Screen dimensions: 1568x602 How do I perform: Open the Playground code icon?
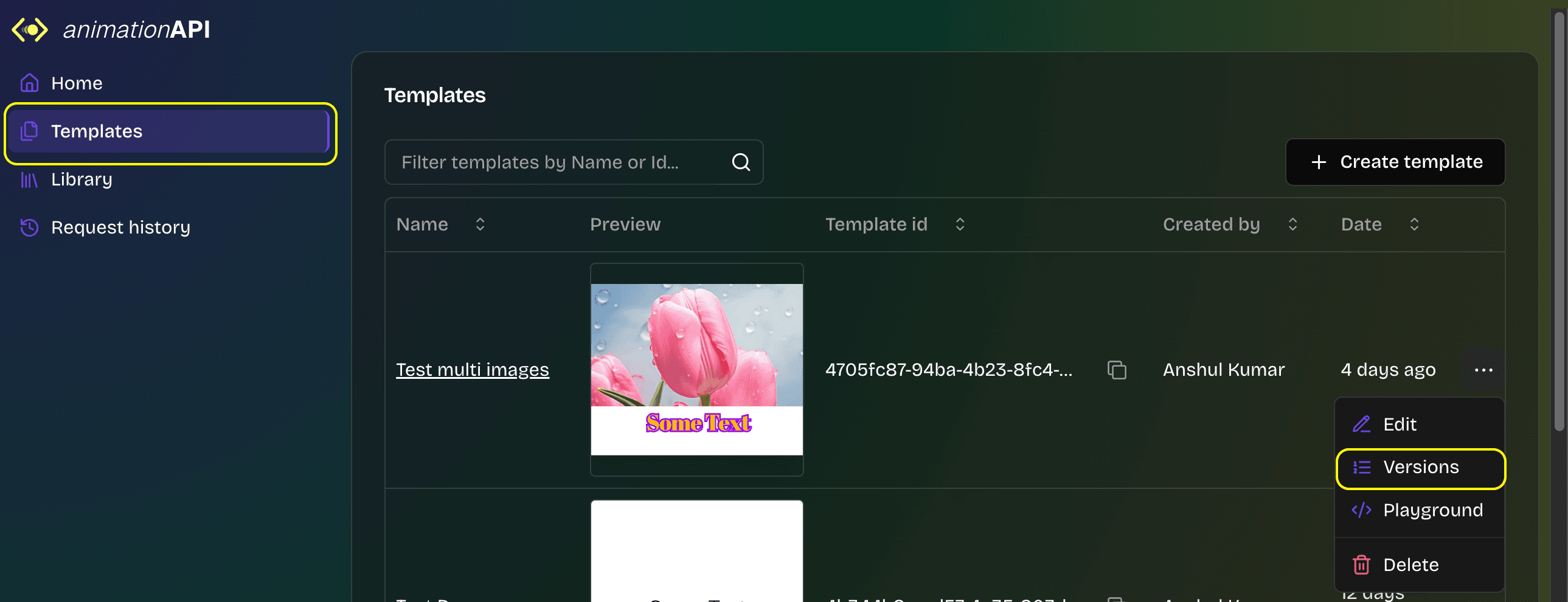(x=1362, y=510)
